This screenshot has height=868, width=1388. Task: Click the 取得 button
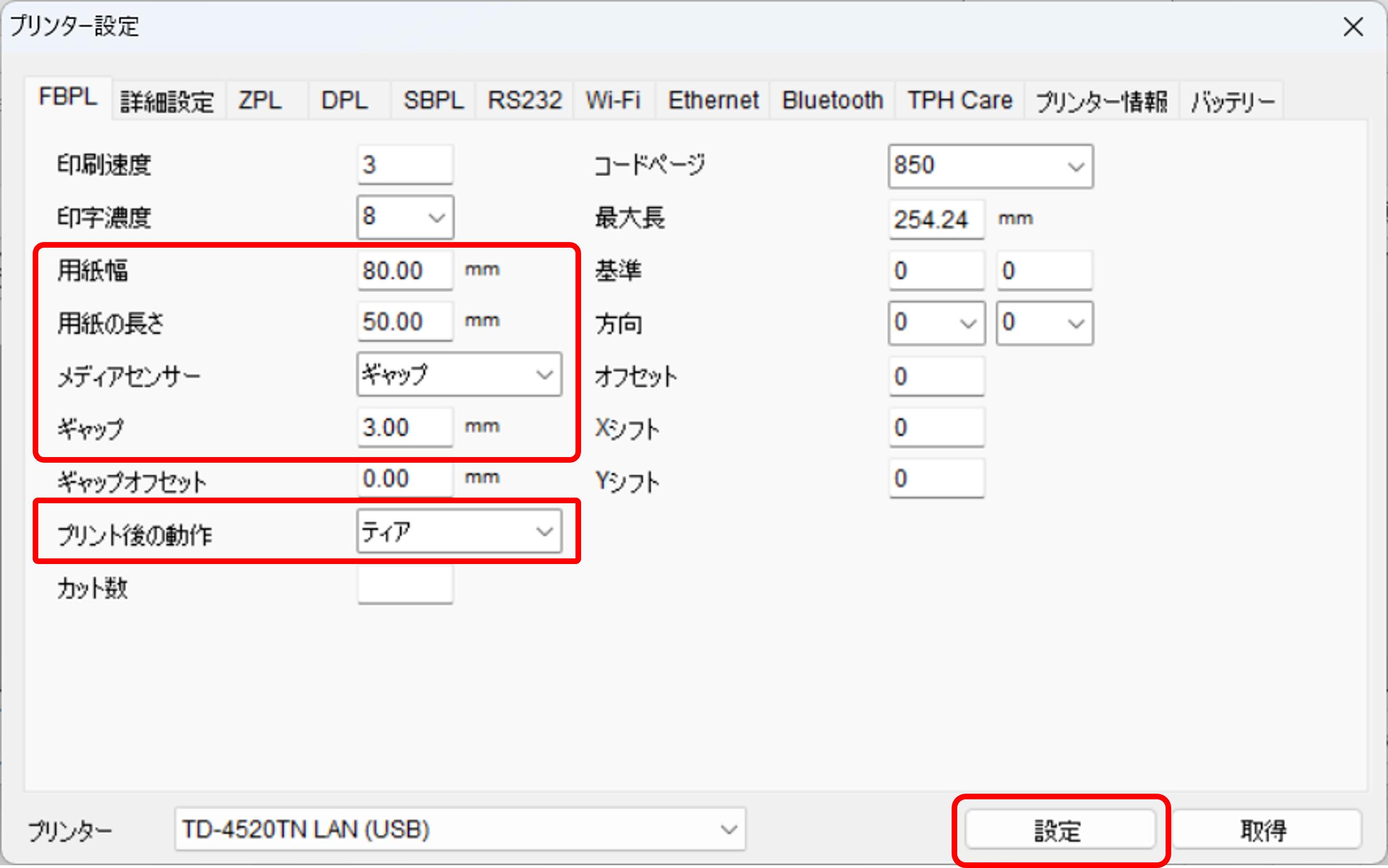point(1266,830)
